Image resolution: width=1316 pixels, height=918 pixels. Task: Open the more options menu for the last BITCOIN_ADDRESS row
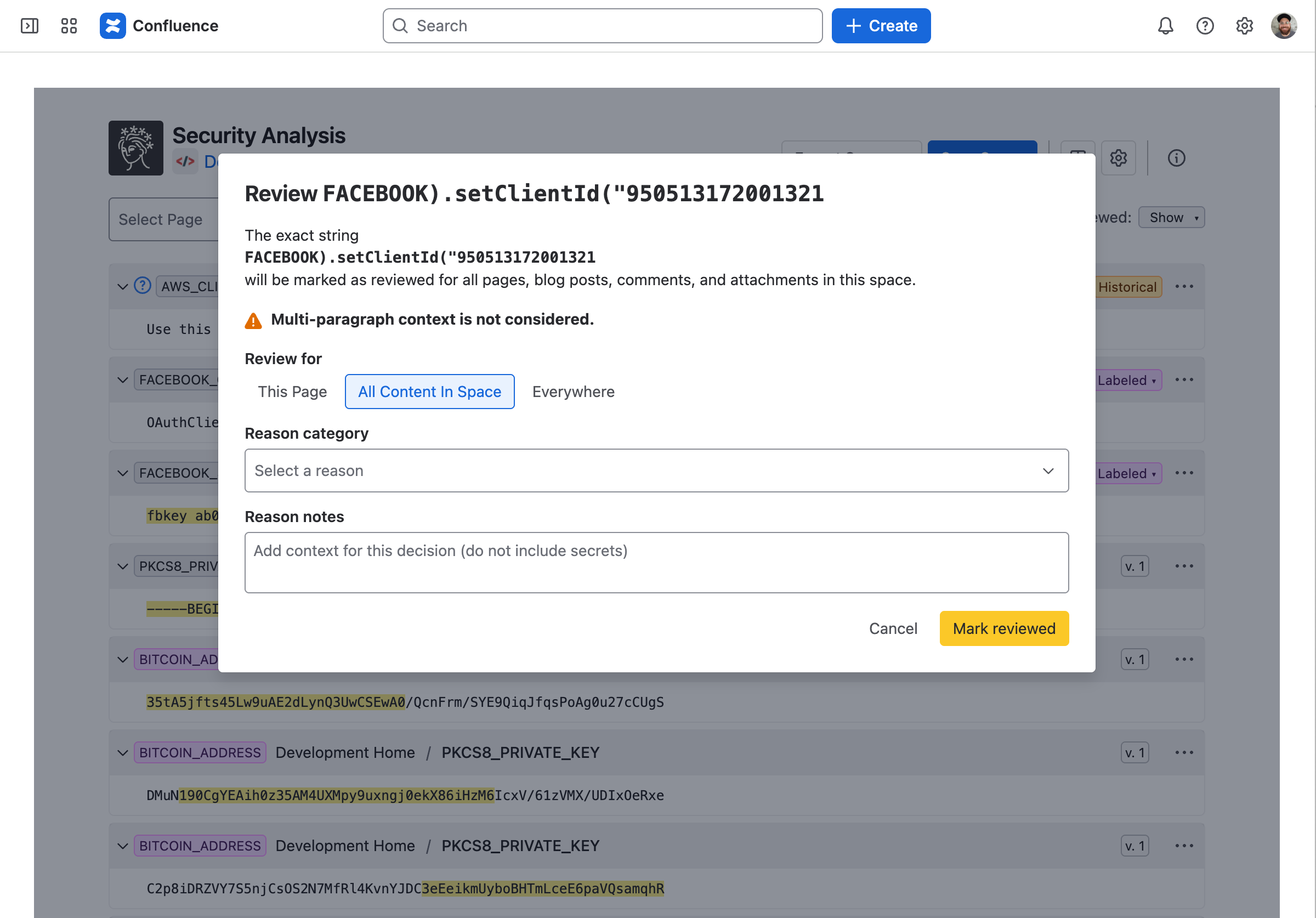(1184, 846)
